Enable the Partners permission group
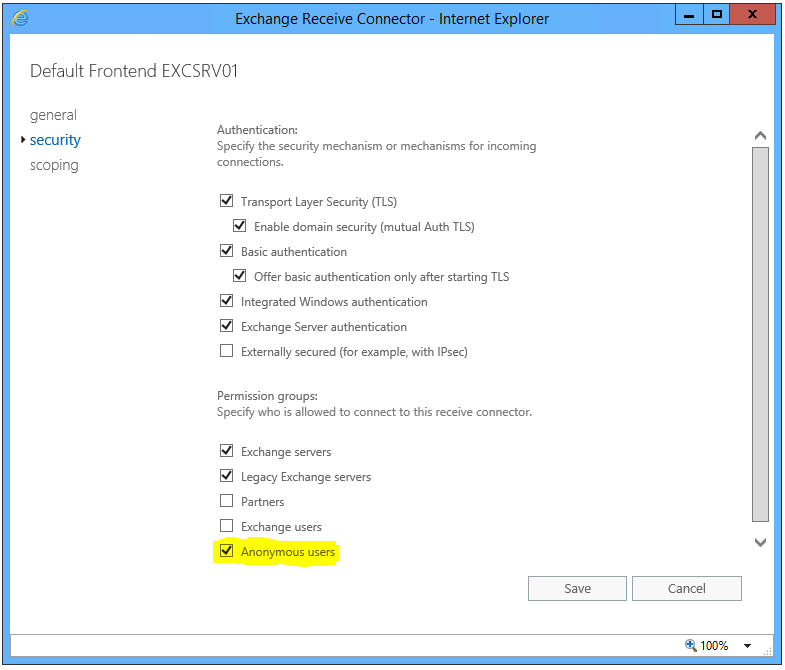This screenshot has width=785, height=670. click(x=226, y=501)
